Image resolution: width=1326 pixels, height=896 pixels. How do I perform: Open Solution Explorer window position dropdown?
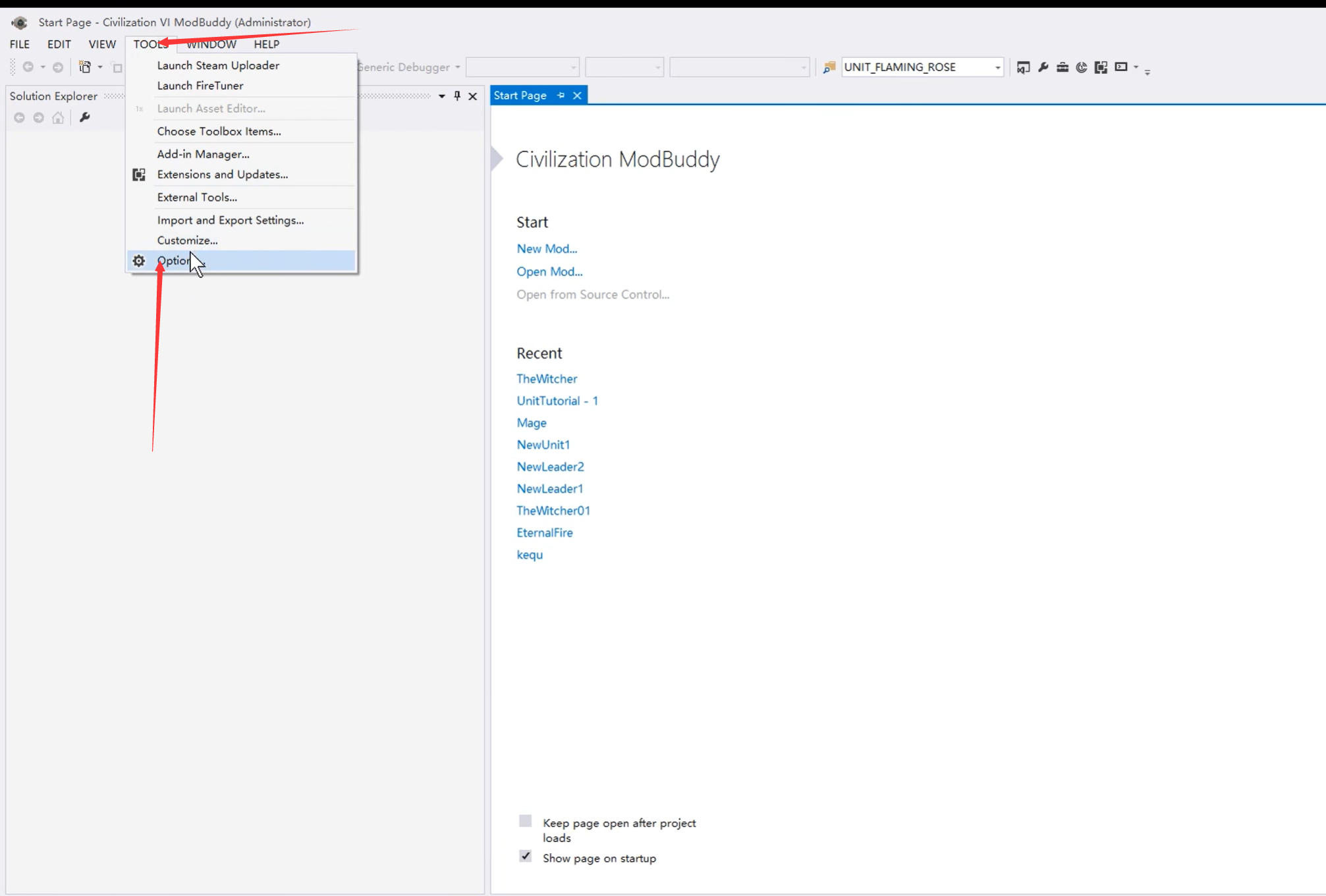click(x=441, y=96)
